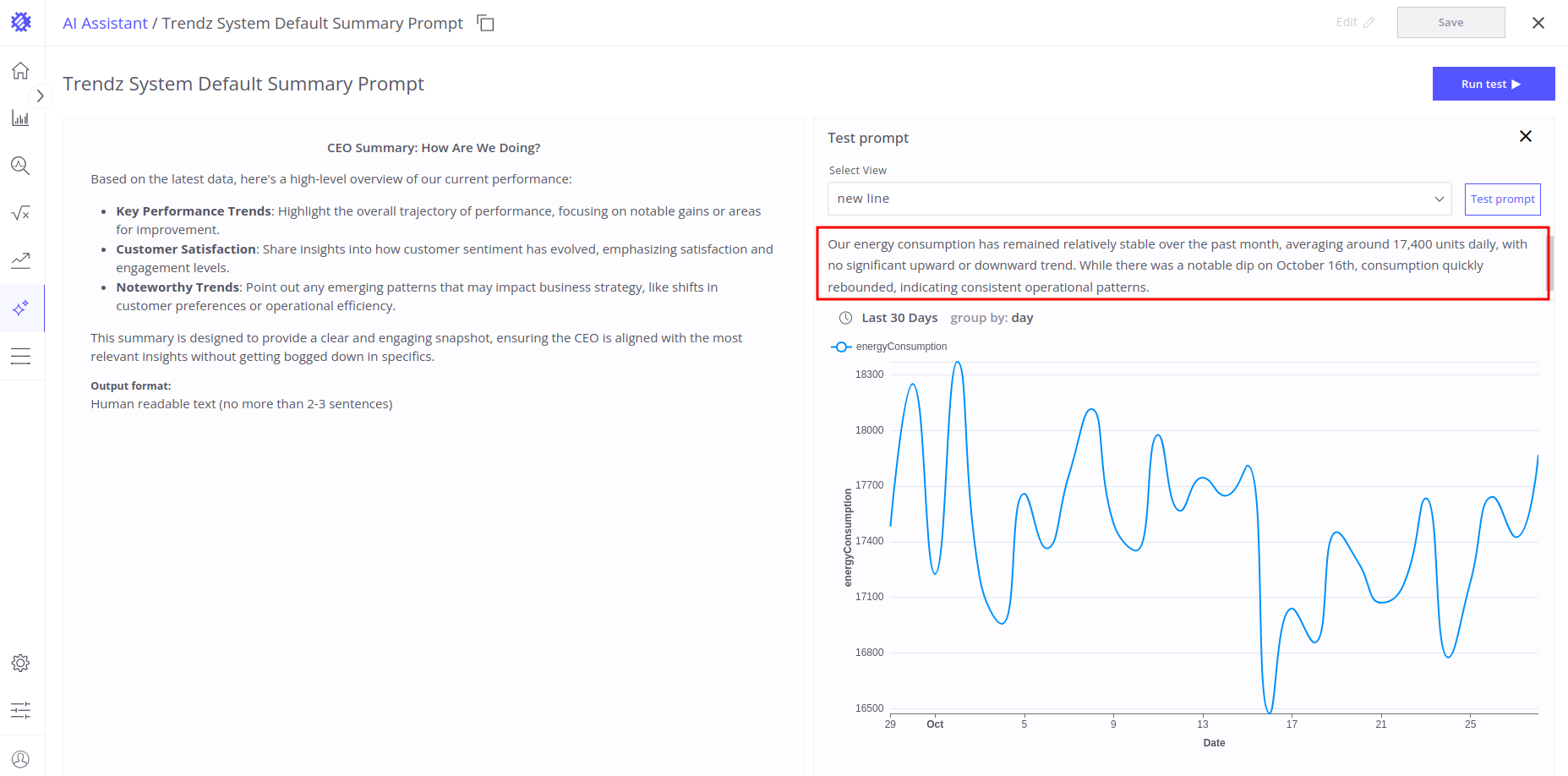Viewport: 1568px width, 776px height.
Task: Close the Test prompt panel
Action: (x=1525, y=136)
